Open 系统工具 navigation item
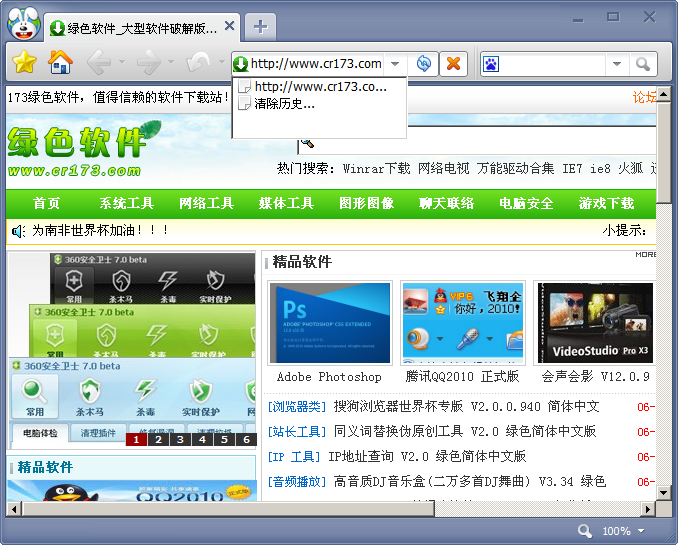Image resolution: width=678 pixels, height=545 pixels. point(127,203)
